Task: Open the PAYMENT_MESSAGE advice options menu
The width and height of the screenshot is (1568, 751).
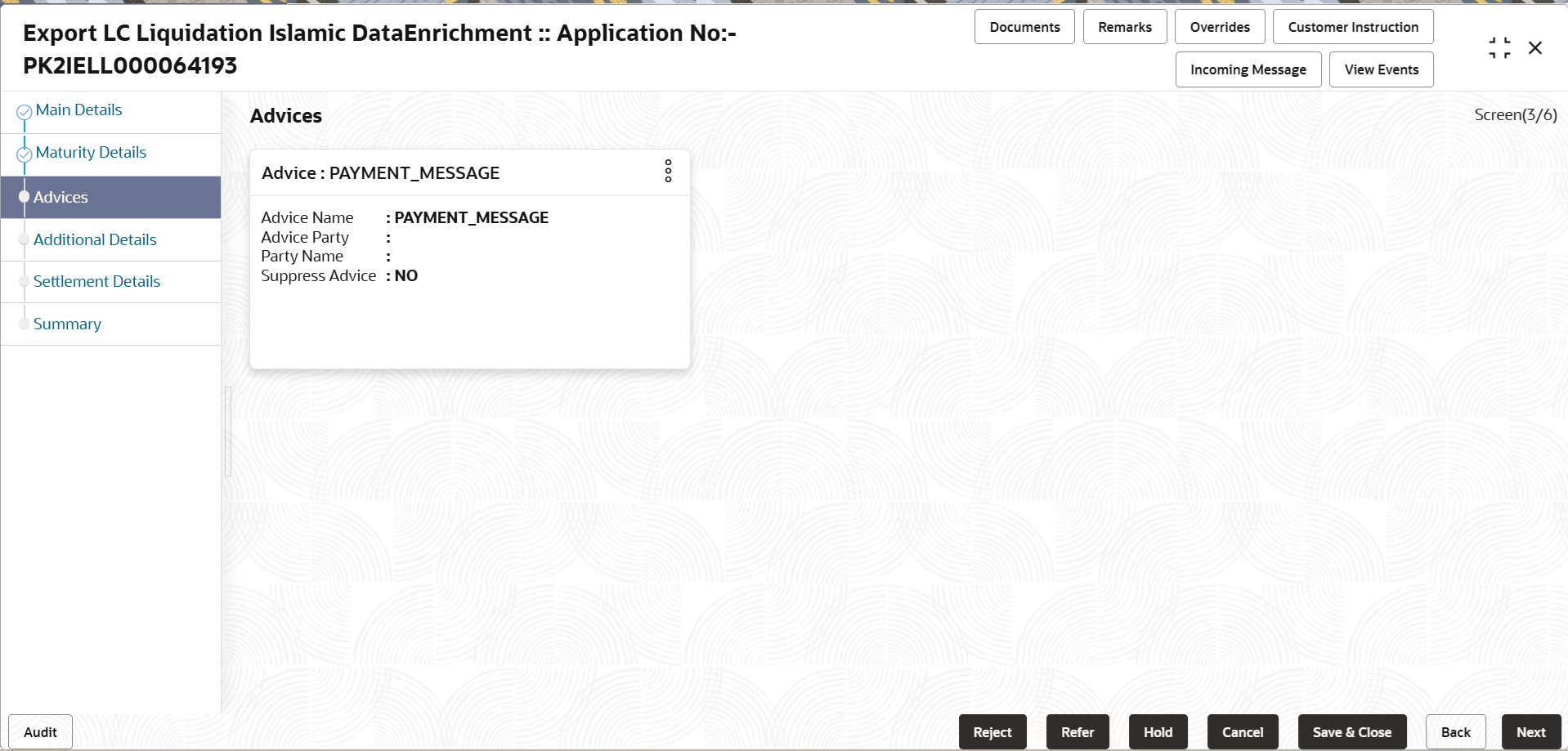Action: coord(668,171)
